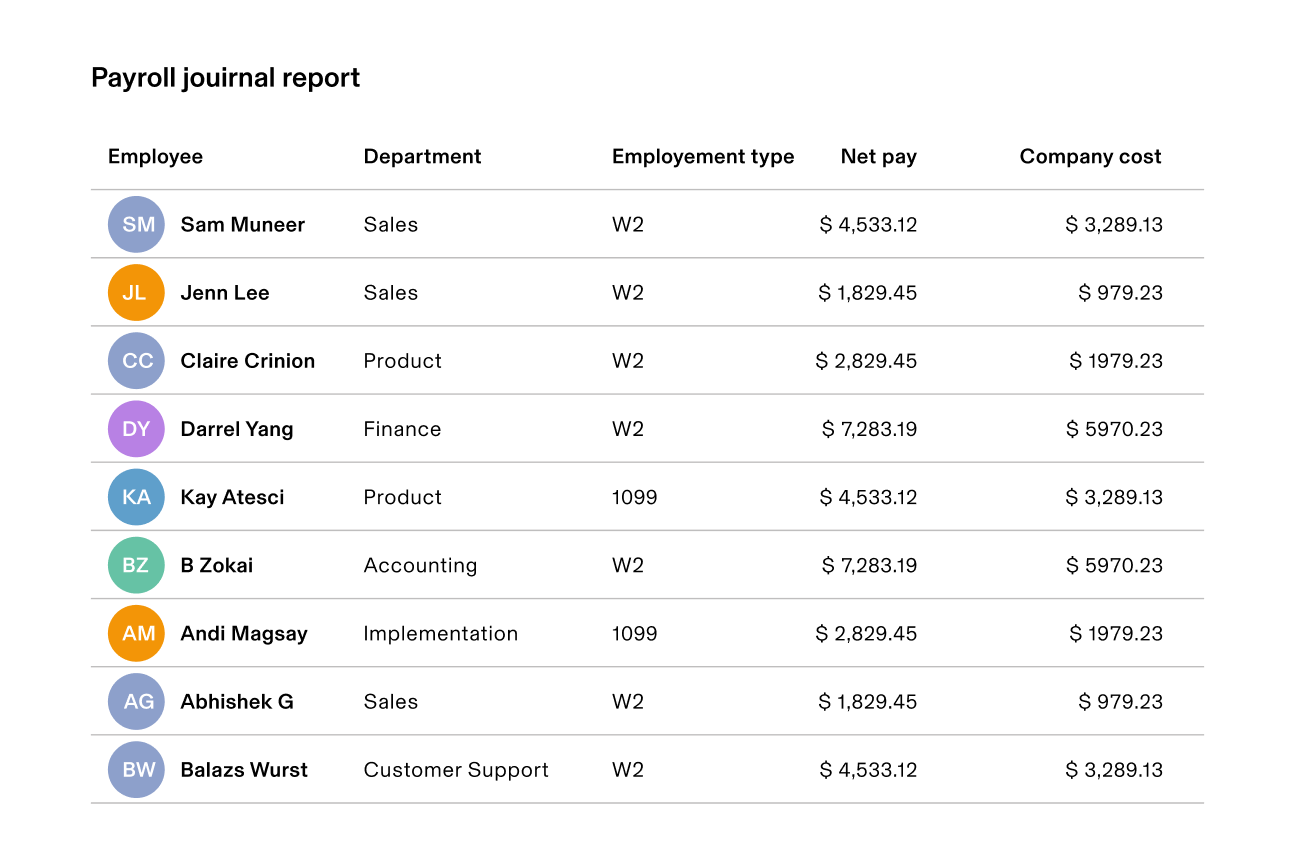
Task: Click the SM avatar for Sam Muneer
Action: tap(136, 224)
